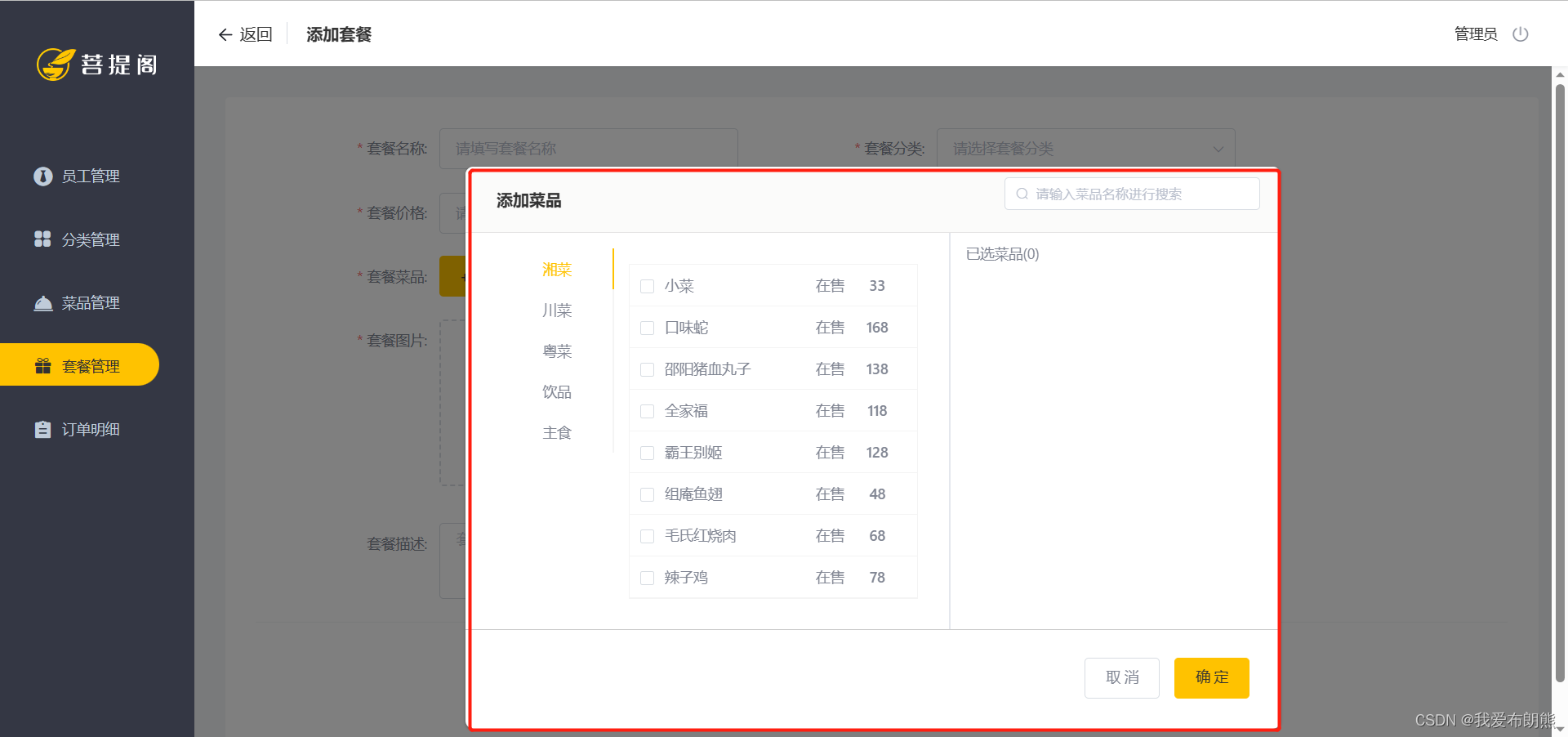Click the 分类管理 grid icon
1568x737 pixels.
tap(42, 239)
